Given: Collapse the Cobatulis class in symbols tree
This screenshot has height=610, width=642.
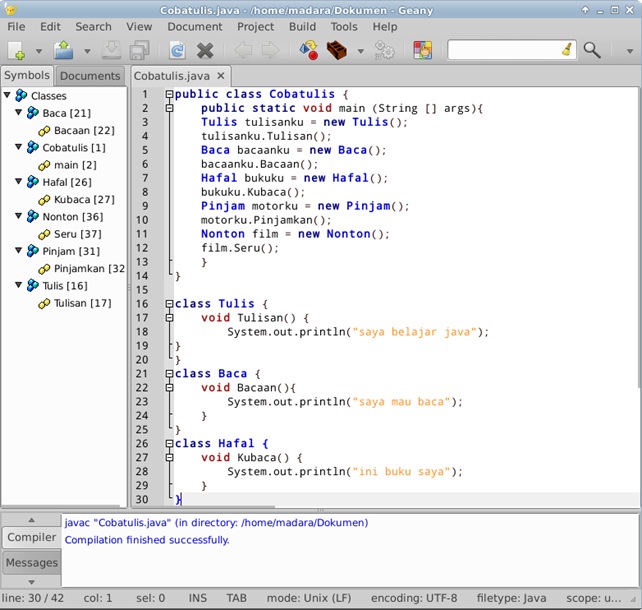Looking at the screenshot, I should point(19,148).
